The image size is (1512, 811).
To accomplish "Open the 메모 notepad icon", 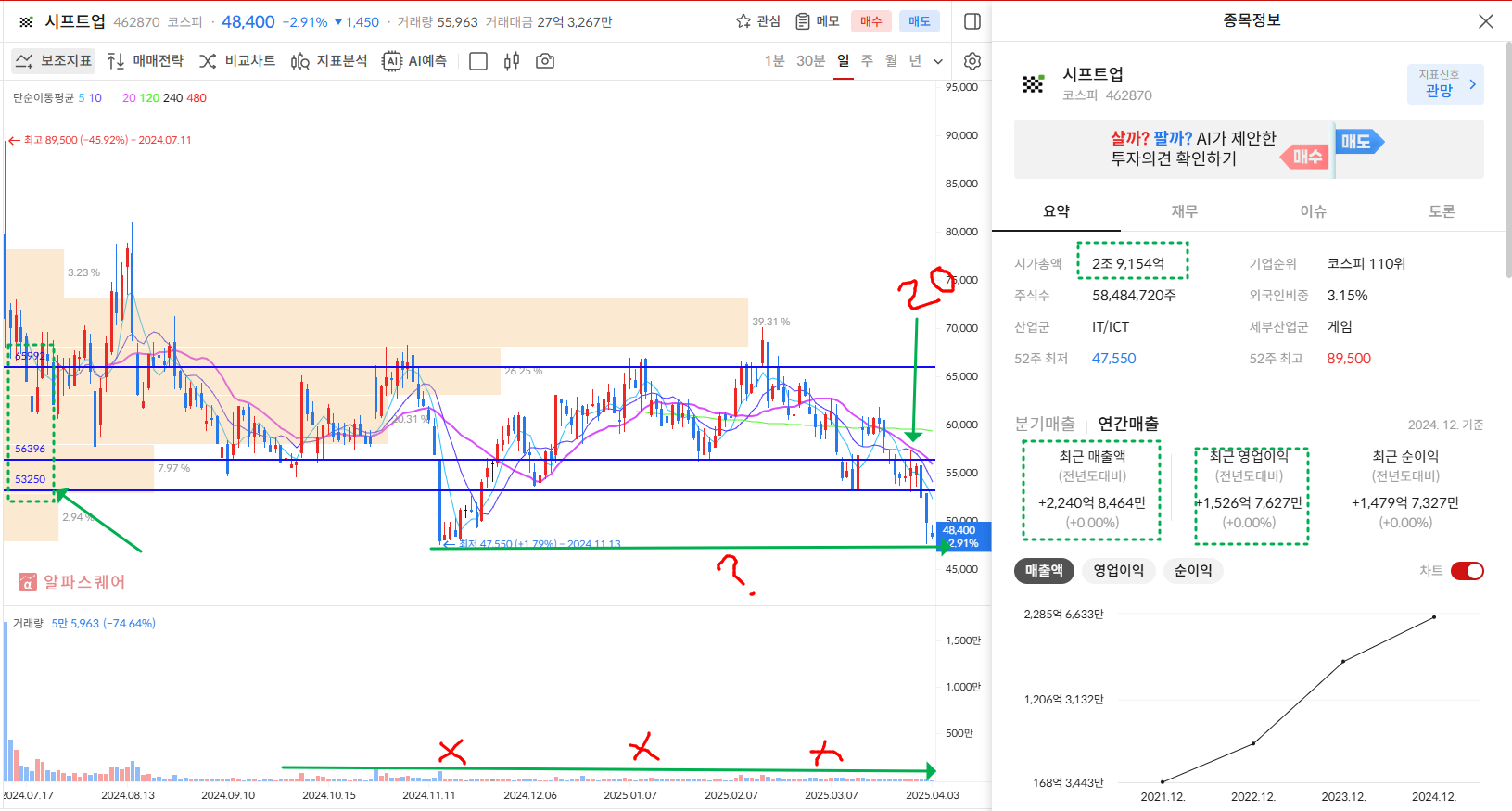I will [803, 21].
